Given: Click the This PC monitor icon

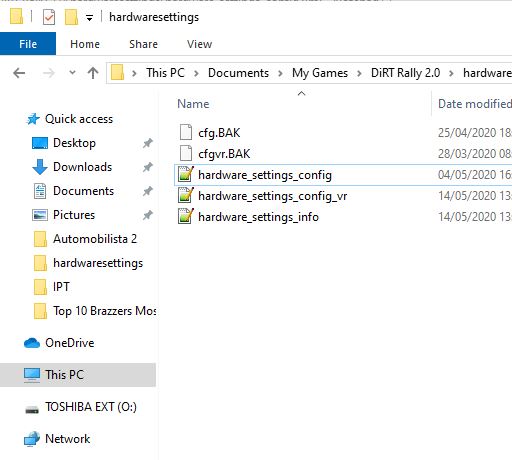Looking at the screenshot, I should [32, 375].
